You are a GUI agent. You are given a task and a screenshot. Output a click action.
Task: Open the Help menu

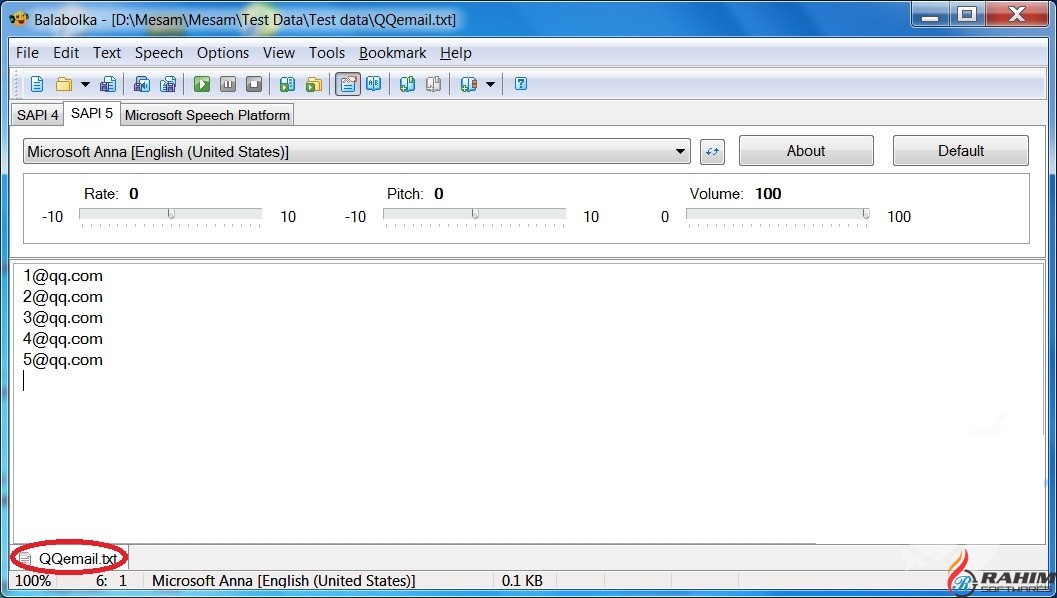[456, 53]
